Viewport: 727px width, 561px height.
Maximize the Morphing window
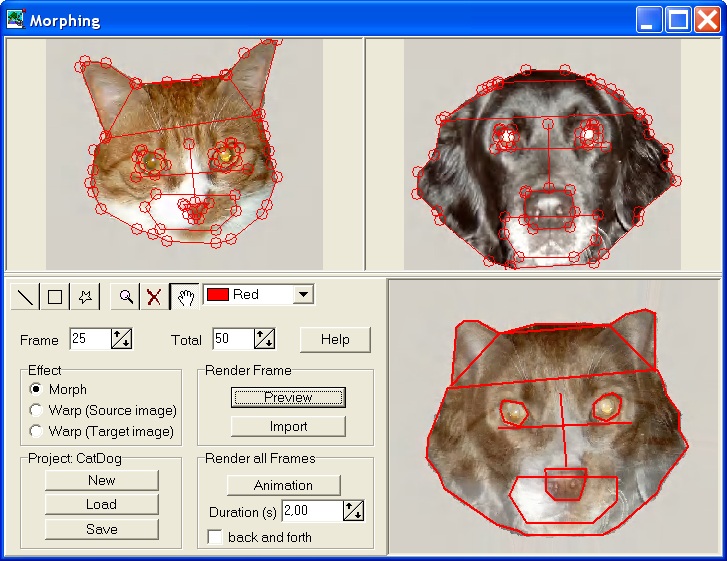pos(678,20)
